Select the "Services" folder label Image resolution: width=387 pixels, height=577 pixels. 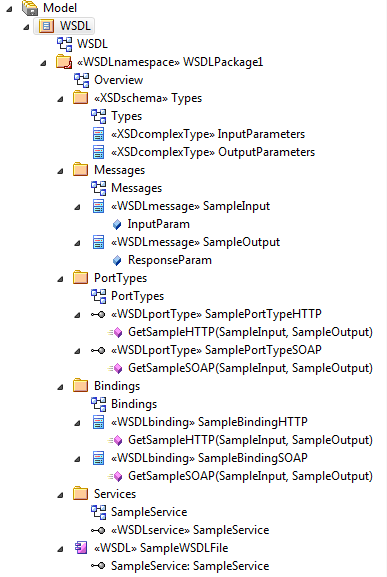(115, 494)
